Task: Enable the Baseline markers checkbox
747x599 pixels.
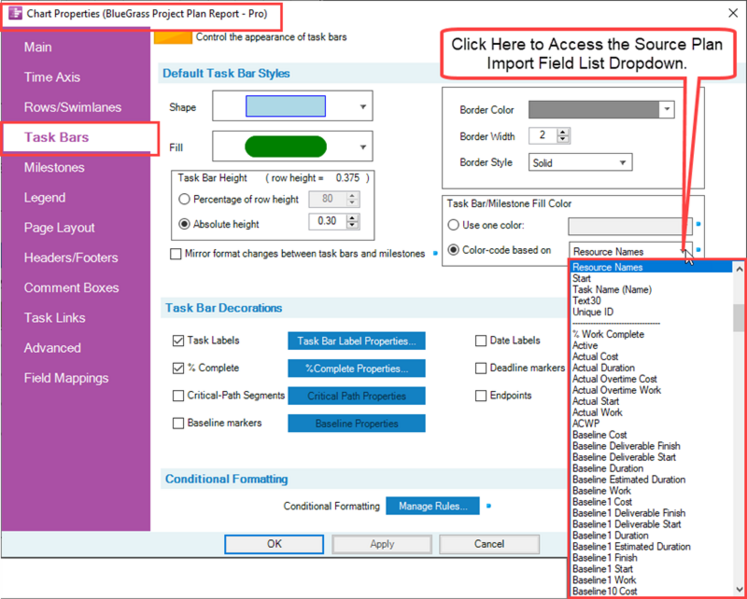Action: point(178,423)
